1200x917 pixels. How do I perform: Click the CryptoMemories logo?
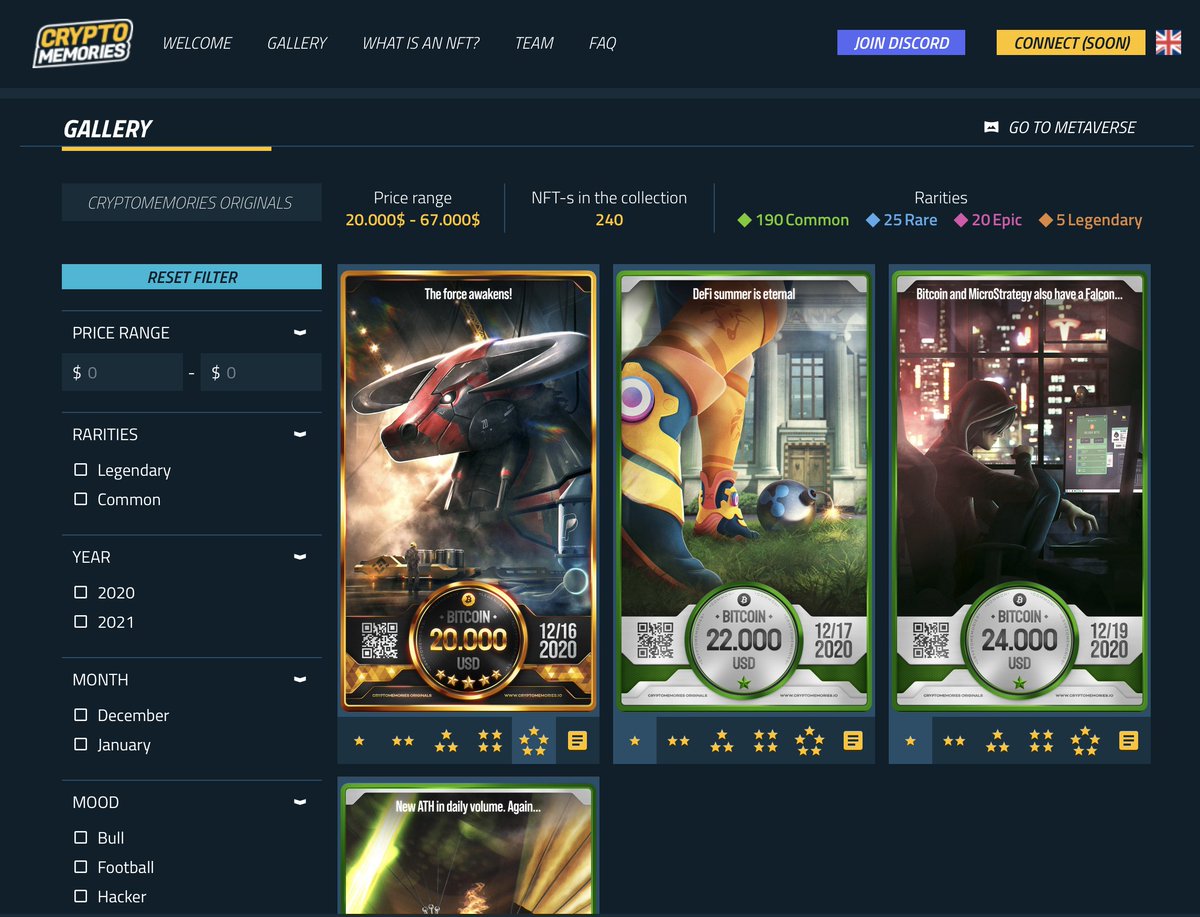point(82,44)
